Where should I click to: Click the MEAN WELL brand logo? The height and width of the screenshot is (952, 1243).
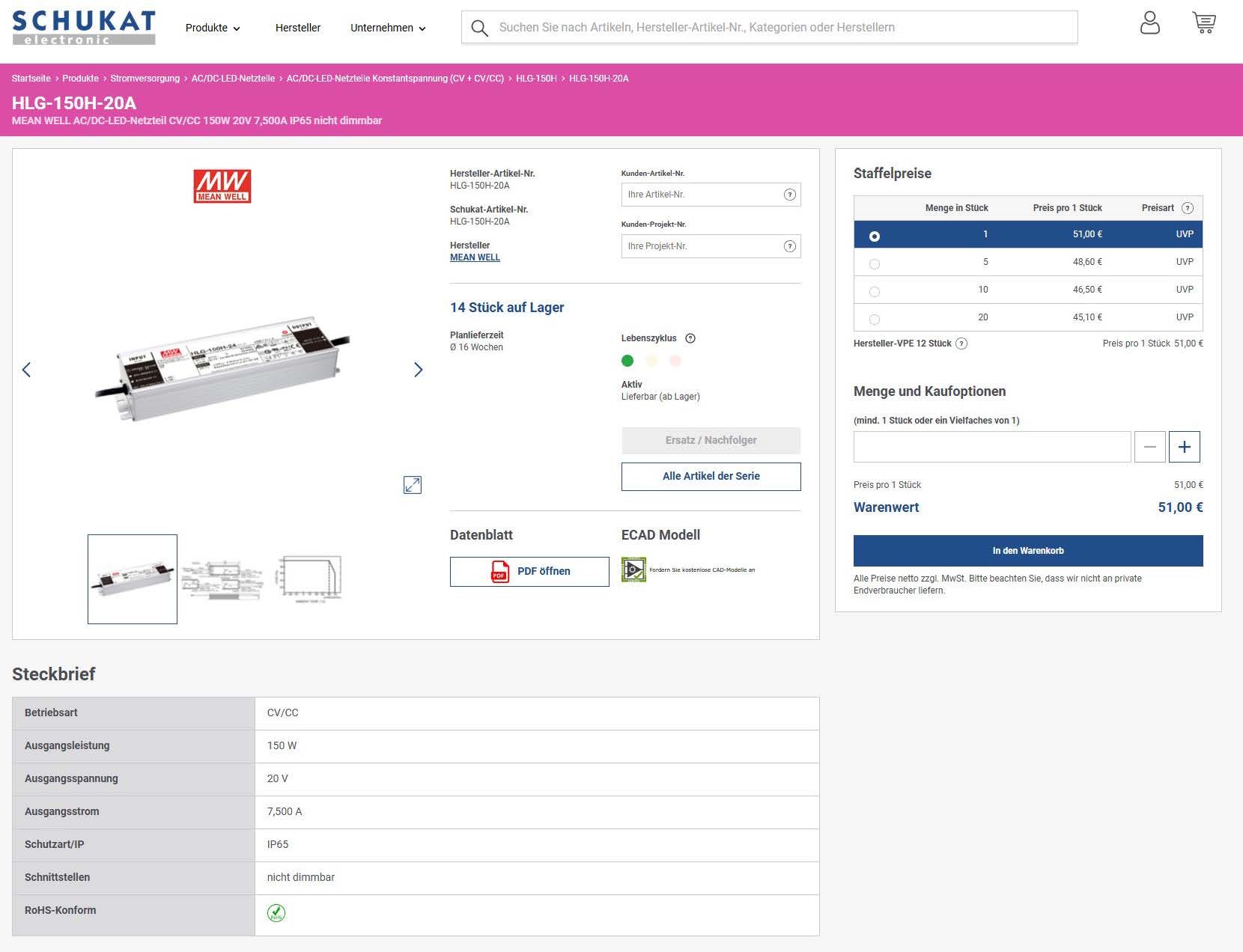click(x=222, y=186)
